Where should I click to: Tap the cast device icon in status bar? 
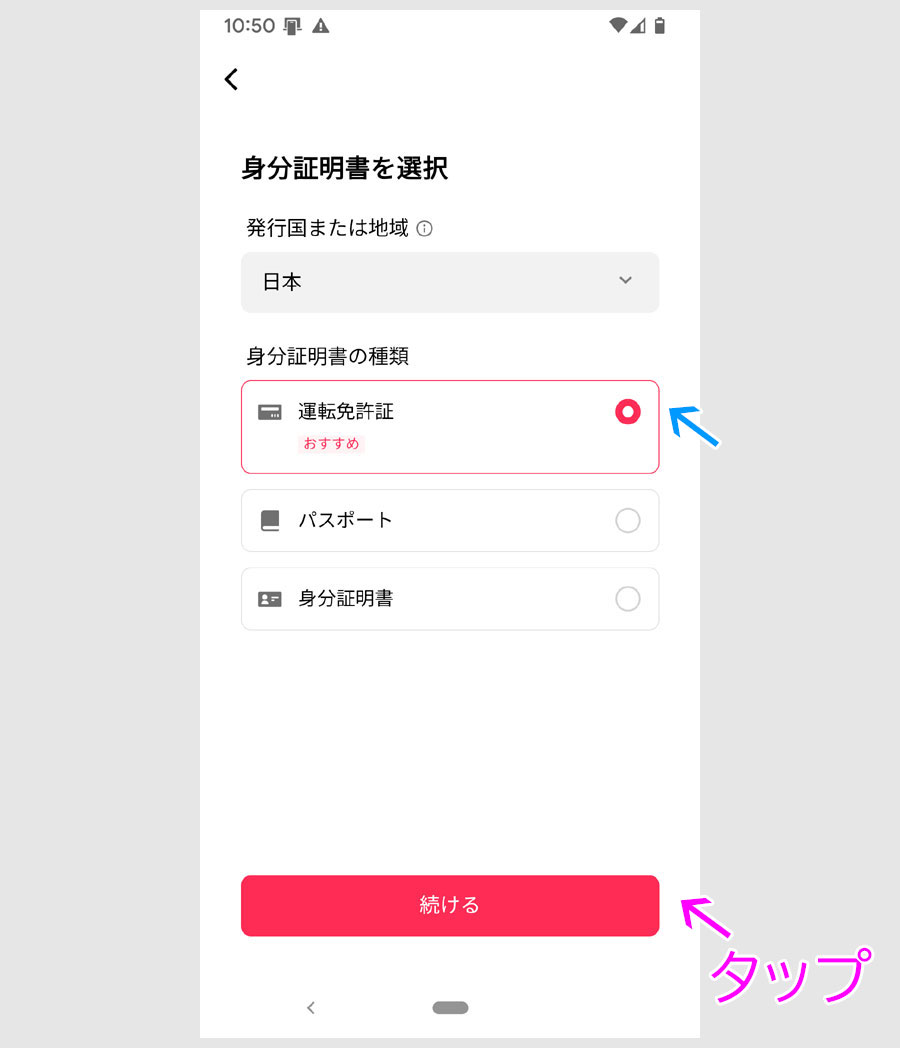pyautogui.click(x=293, y=26)
